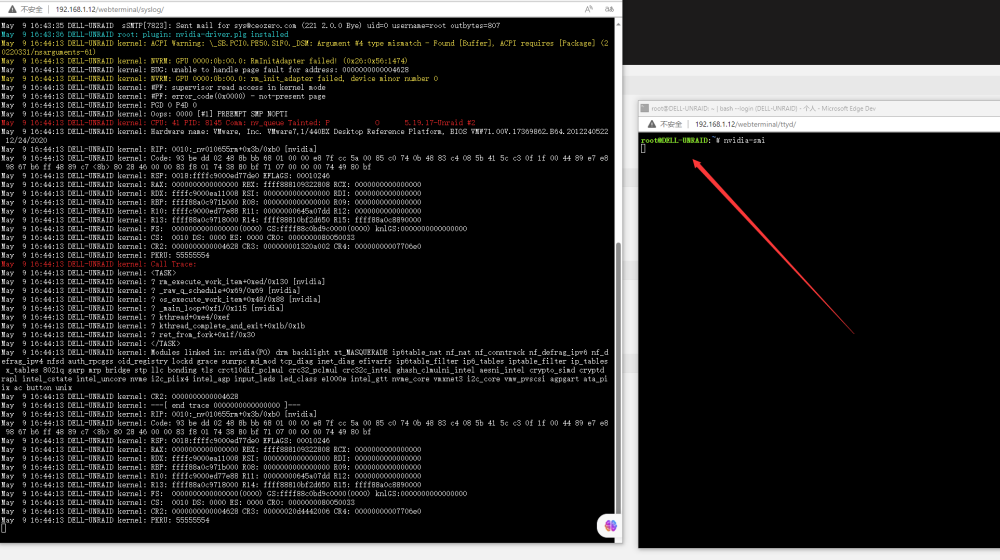The width and height of the screenshot is (1000, 560).
Task: Click the "kthread_complete_and_exit+0x1b/0x1b" trace line
Action: click(x=153, y=326)
